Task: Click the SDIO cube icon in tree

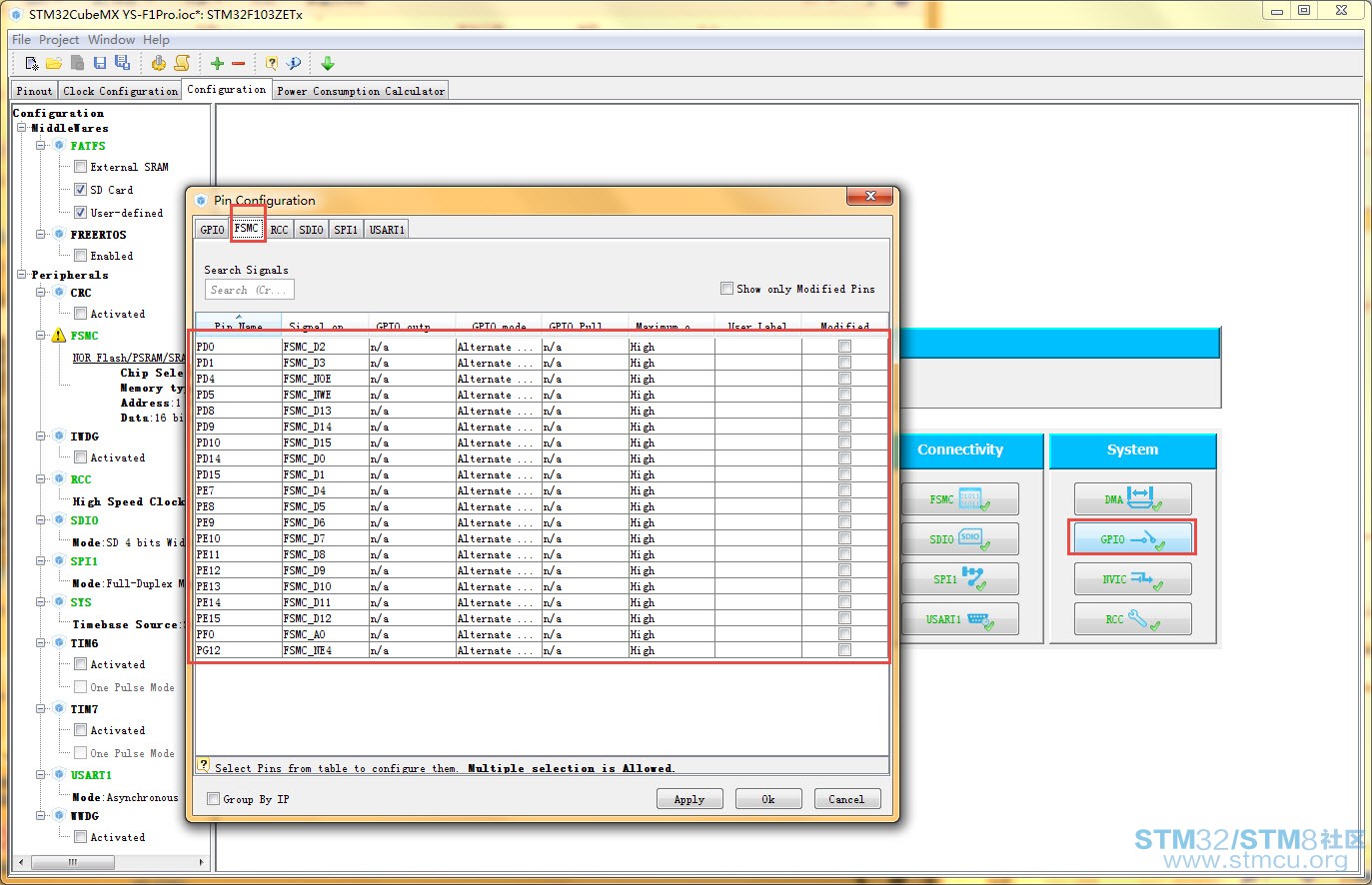Action: pyautogui.click(x=59, y=520)
